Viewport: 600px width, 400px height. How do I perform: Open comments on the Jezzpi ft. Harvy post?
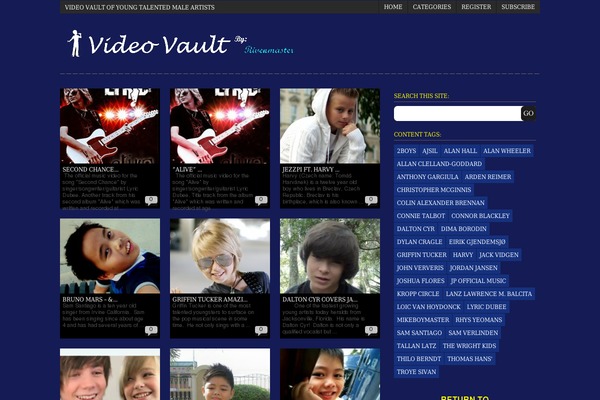pyautogui.click(x=371, y=200)
